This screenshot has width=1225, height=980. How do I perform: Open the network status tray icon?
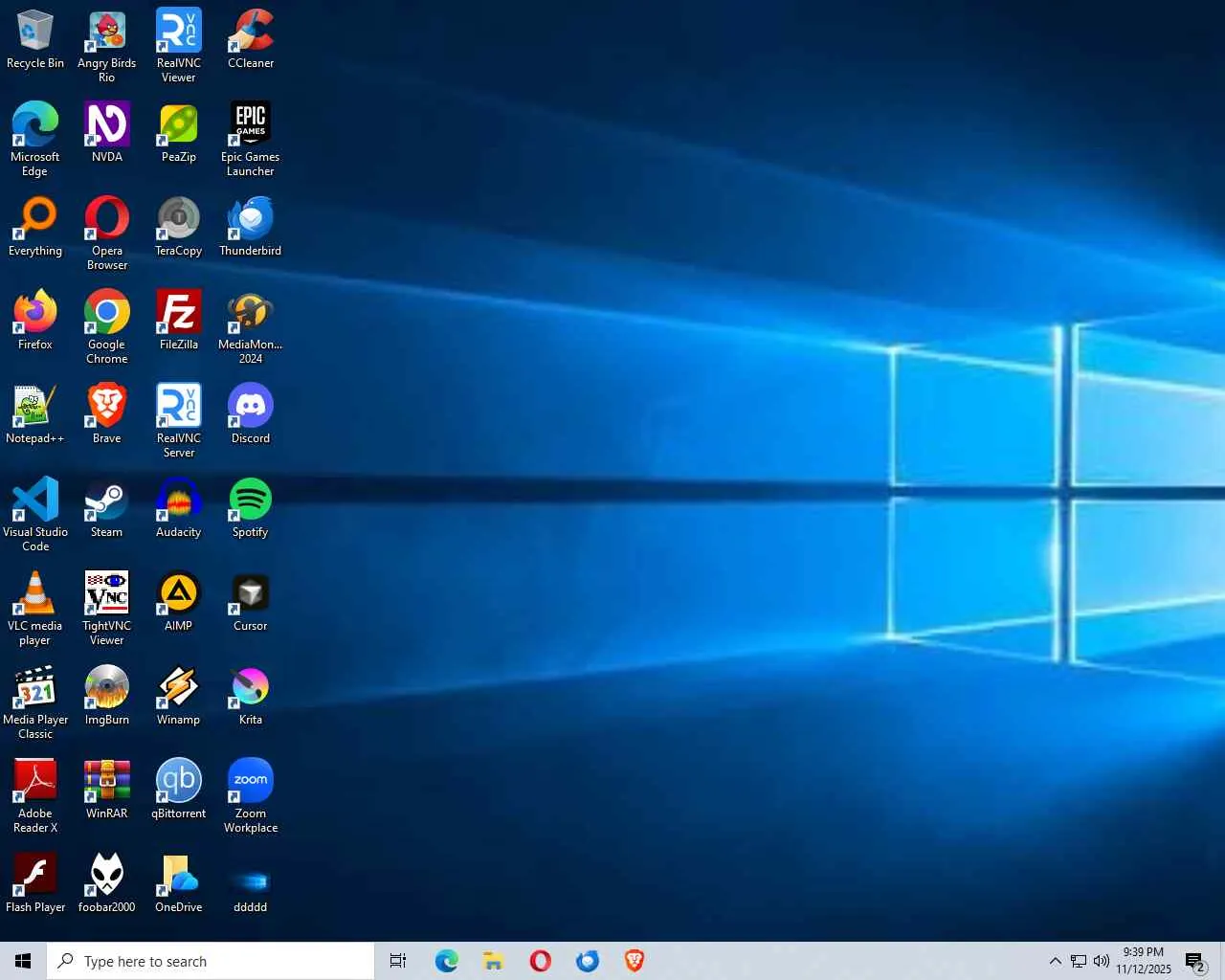coord(1079,961)
